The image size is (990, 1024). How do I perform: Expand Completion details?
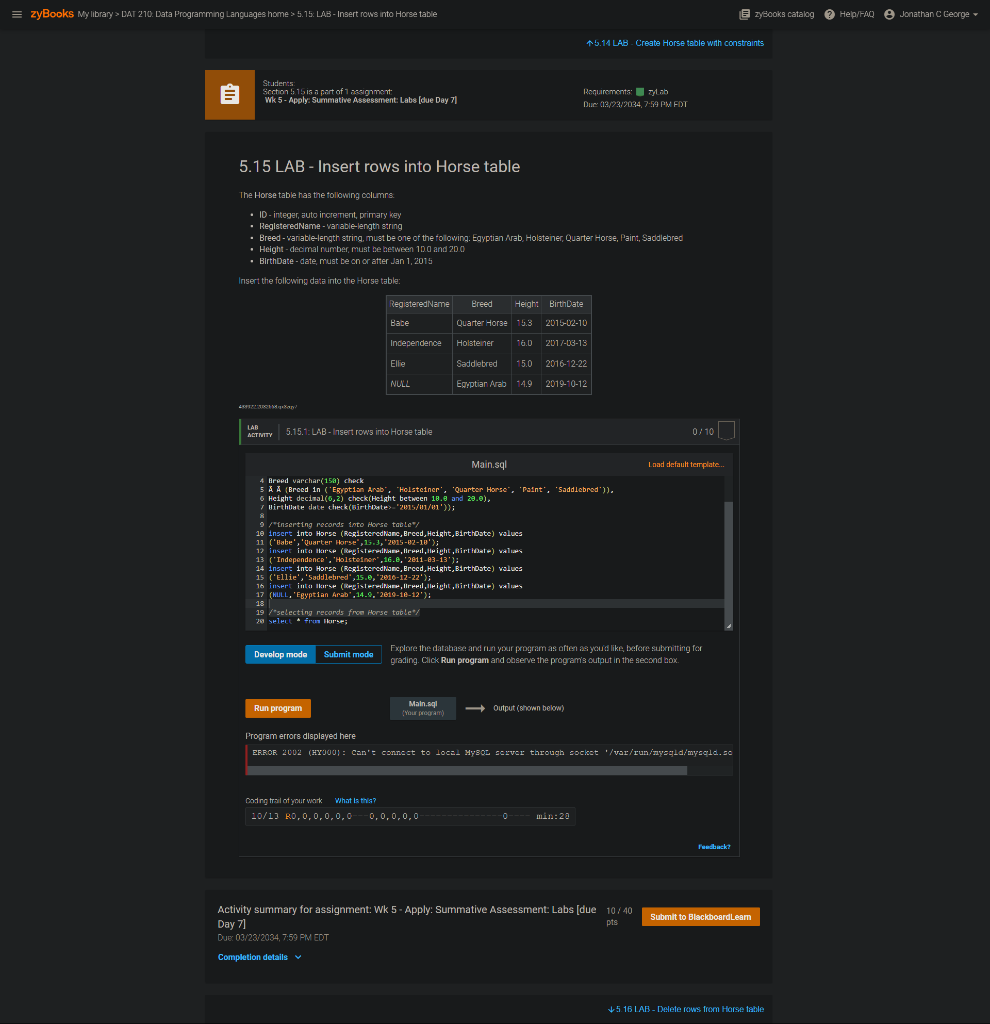coord(253,956)
